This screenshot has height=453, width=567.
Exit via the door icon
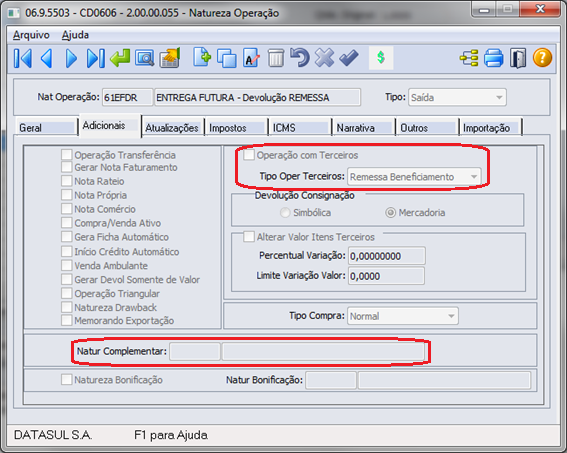[x=518, y=58]
